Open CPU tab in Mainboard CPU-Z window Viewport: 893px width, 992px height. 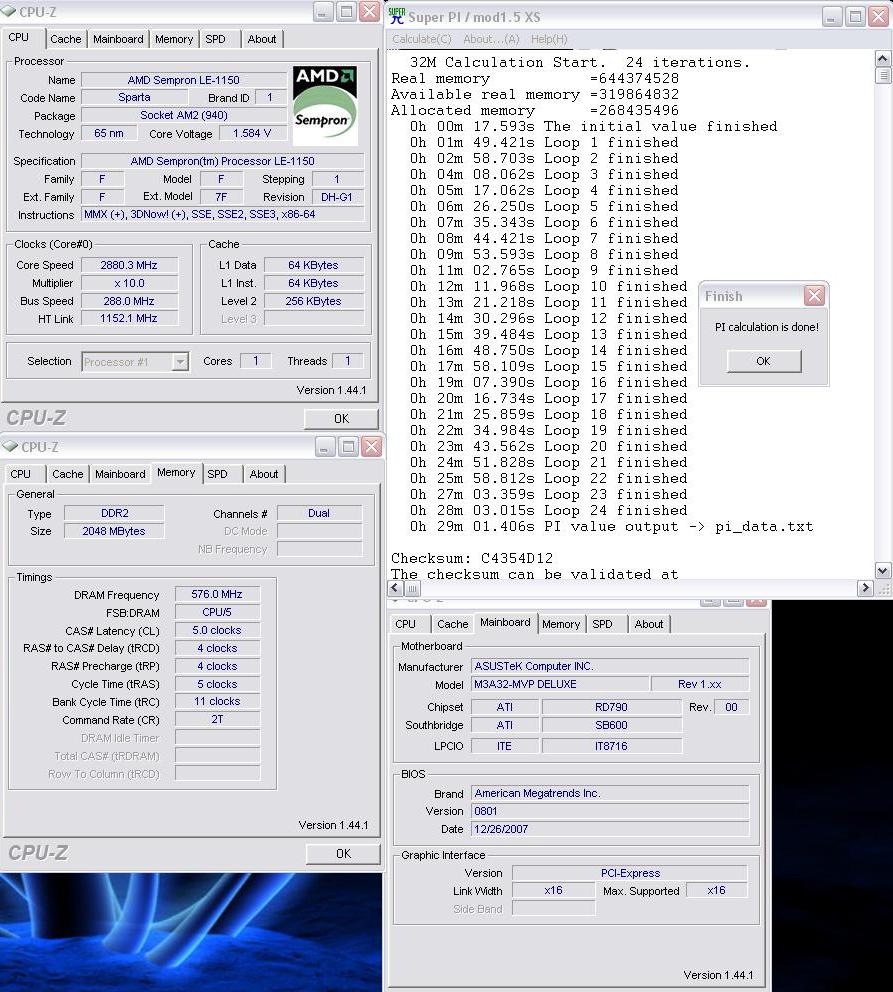coord(405,624)
